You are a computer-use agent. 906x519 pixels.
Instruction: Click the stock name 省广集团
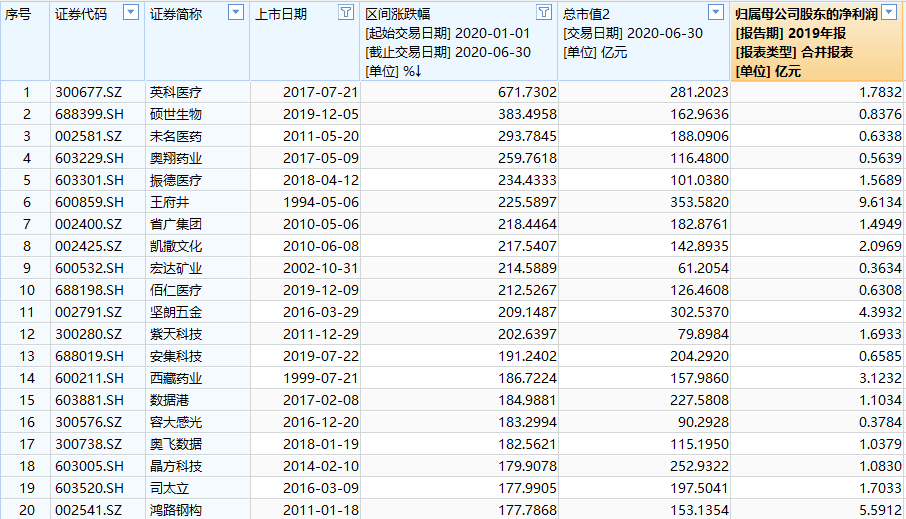176,224
